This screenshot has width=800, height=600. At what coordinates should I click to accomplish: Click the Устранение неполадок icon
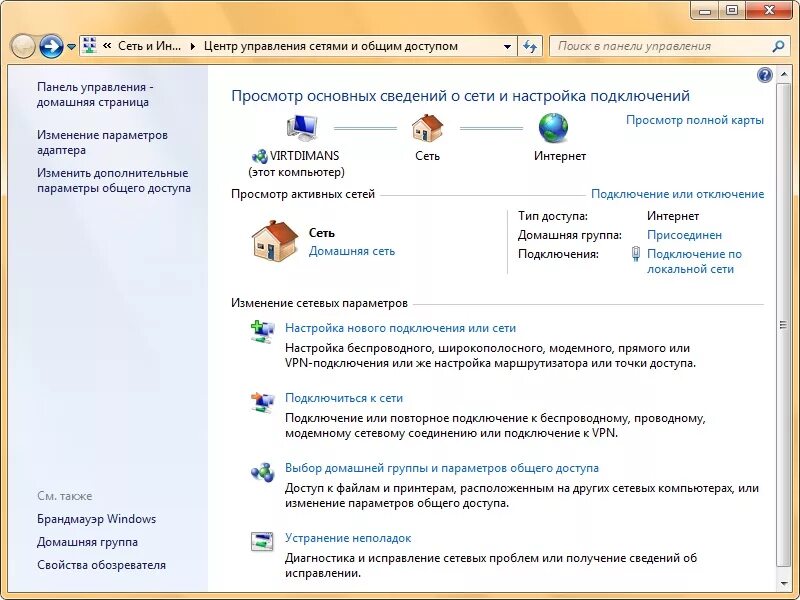pyautogui.click(x=262, y=542)
